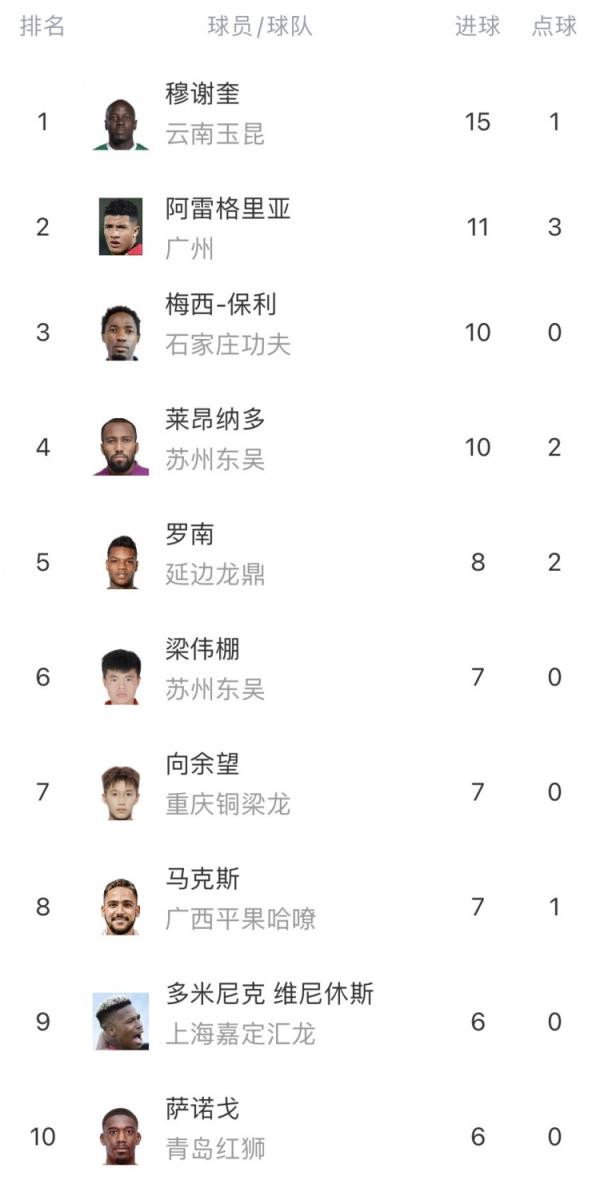Click the 青岛红狮 team name
600x1188 pixels.
pos(215,1150)
